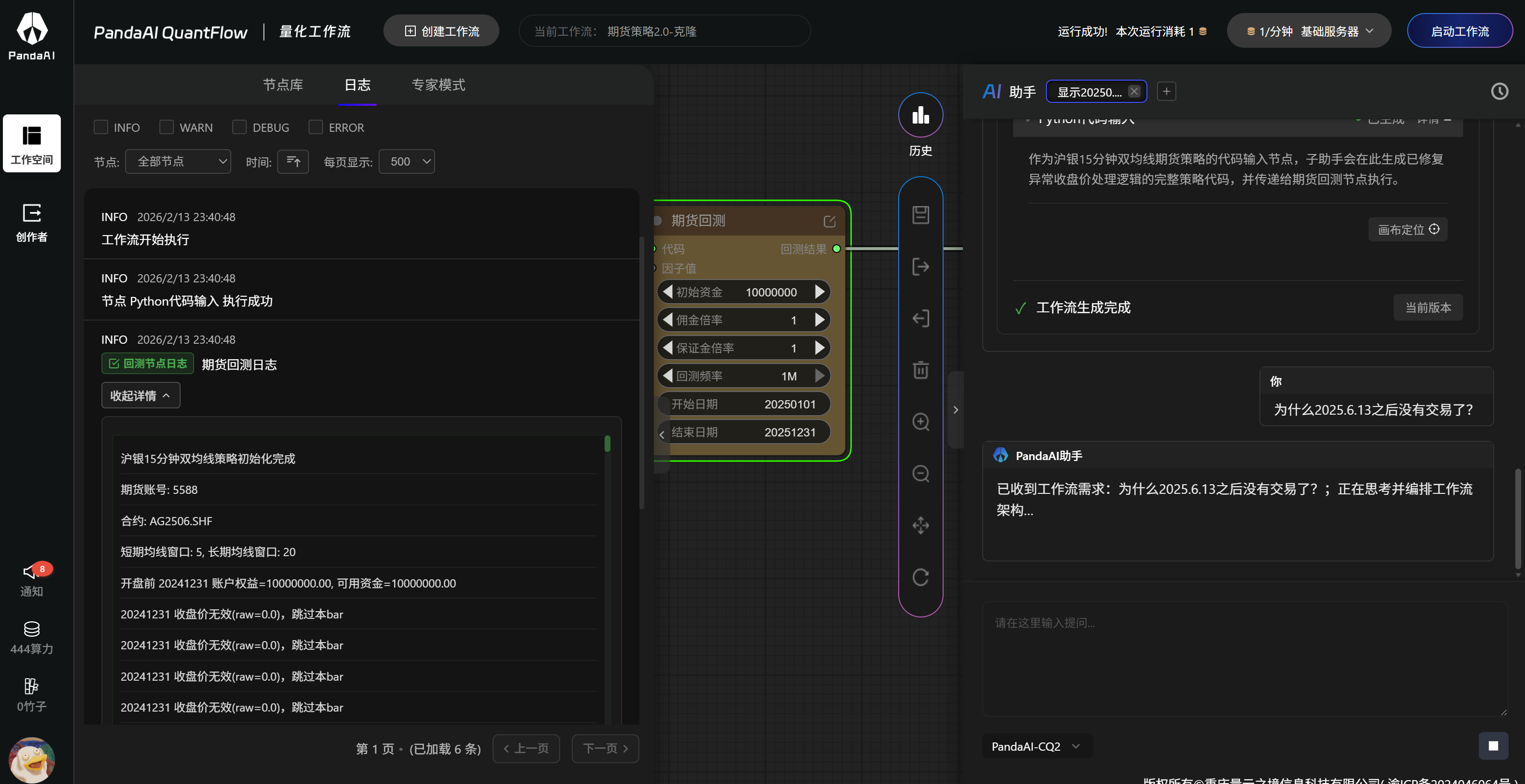Click the import arrow icon in canvas toolbar
1525x784 pixels.
[x=920, y=318]
